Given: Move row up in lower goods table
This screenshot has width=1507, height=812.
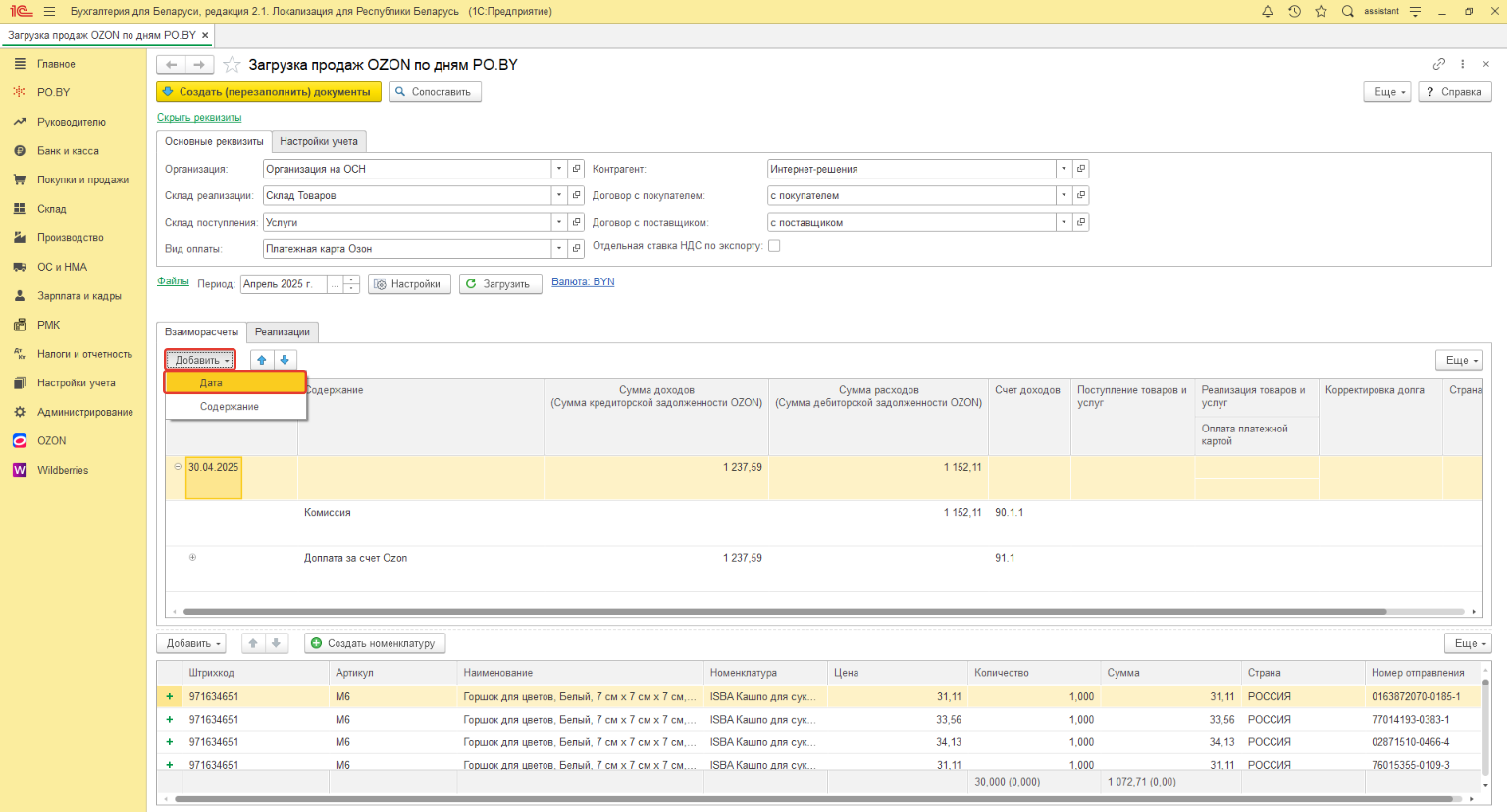Looking at the screenshot, I should coord(253,643).
